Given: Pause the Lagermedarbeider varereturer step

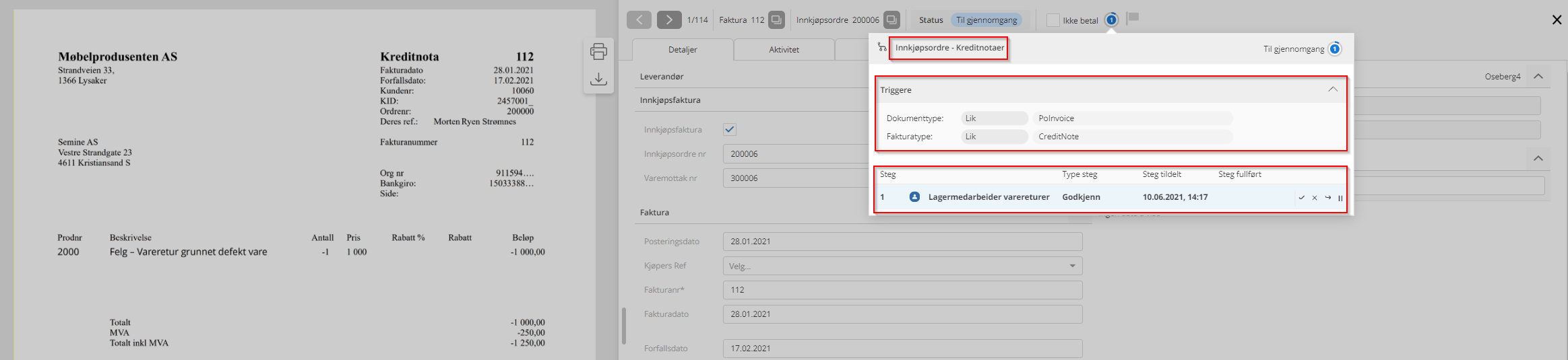Looking at the screenshot, I should click(x=1340, y=198).
